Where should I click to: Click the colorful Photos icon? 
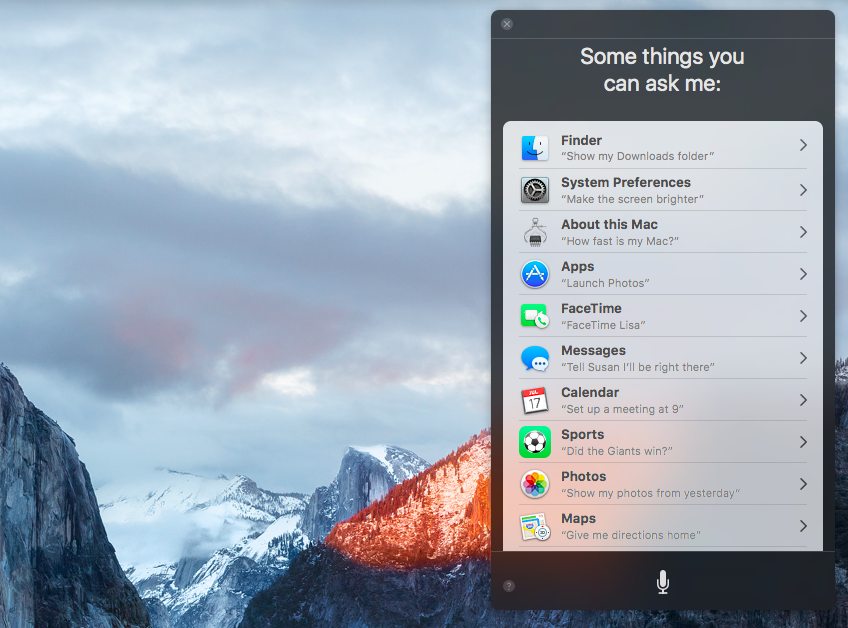point(535,484)
